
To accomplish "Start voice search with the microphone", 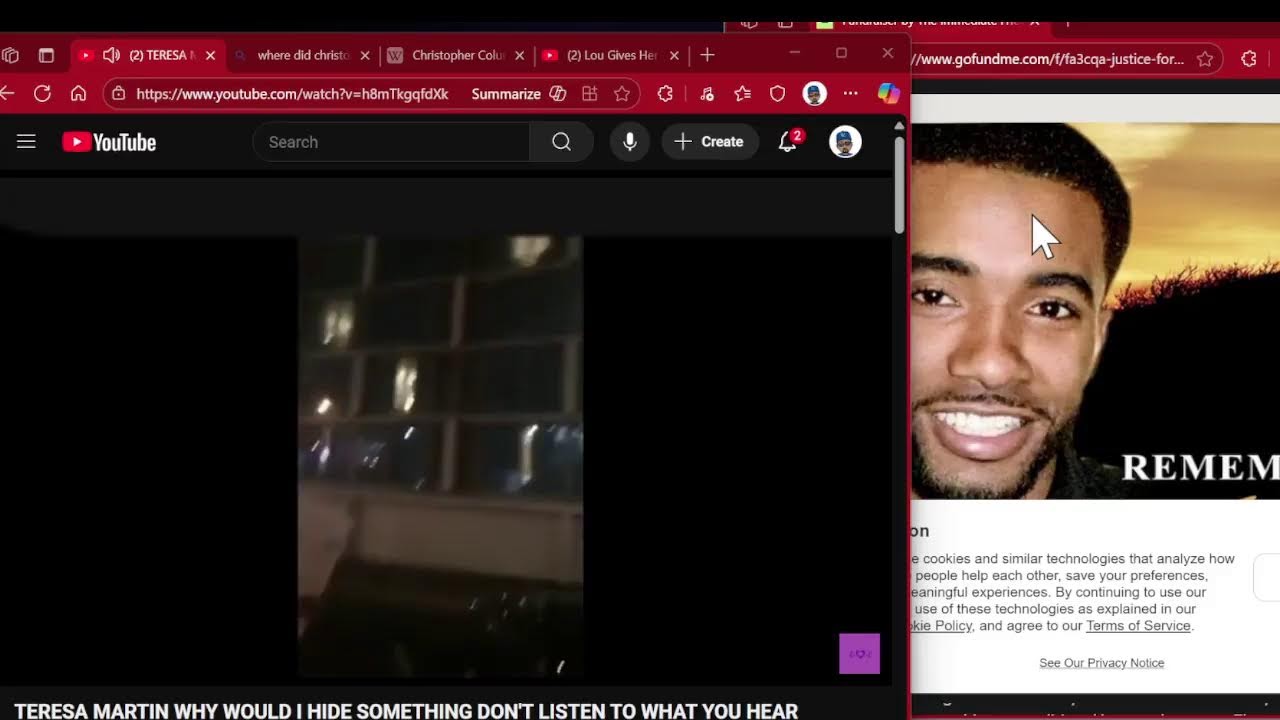I will [x=630, y=142].
